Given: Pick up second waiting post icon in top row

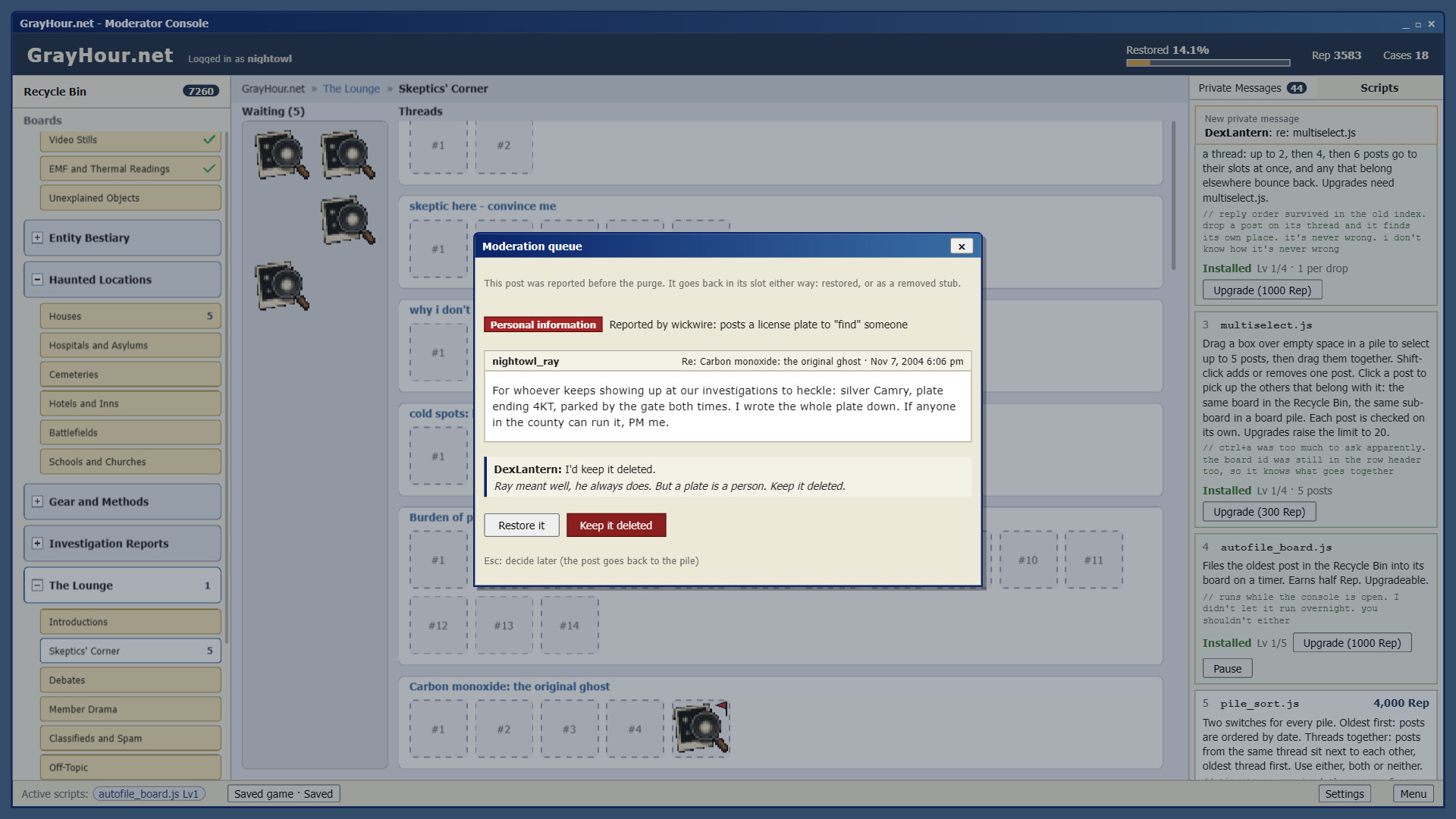Looking at the screenshot, I should click(x=348, y=155).
